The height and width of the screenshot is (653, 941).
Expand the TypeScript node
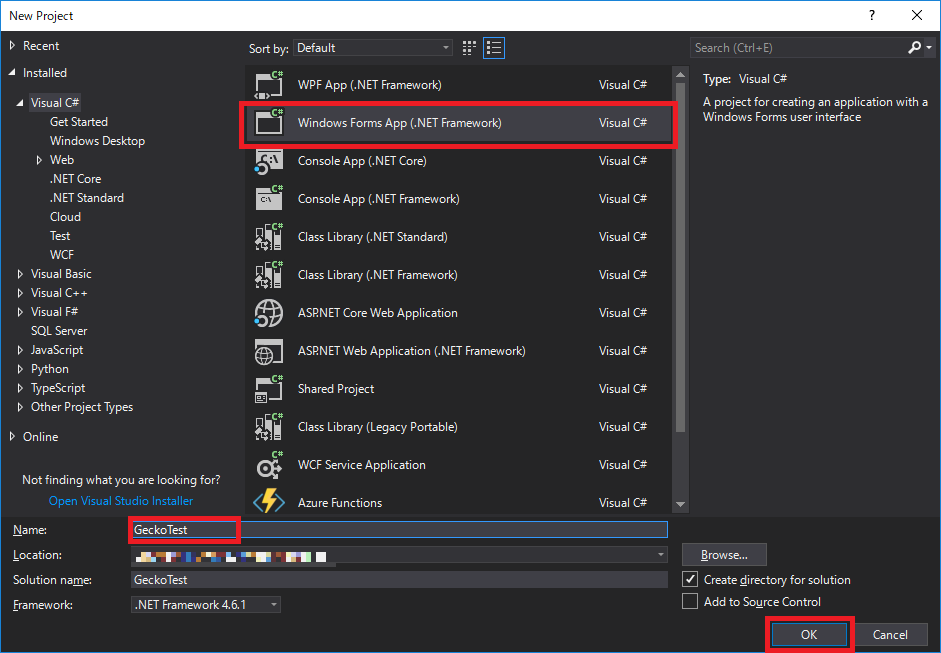(20, 388)
